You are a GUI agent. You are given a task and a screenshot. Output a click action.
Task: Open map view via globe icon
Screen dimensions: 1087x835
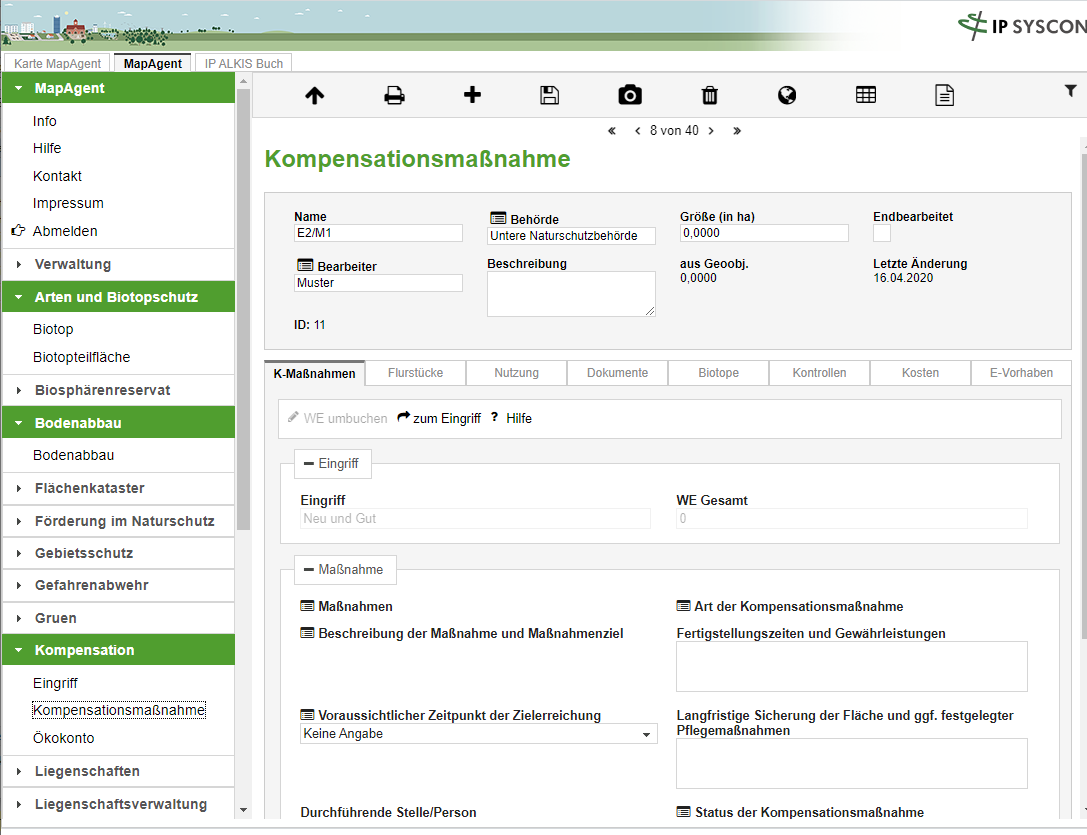[787, 96]
